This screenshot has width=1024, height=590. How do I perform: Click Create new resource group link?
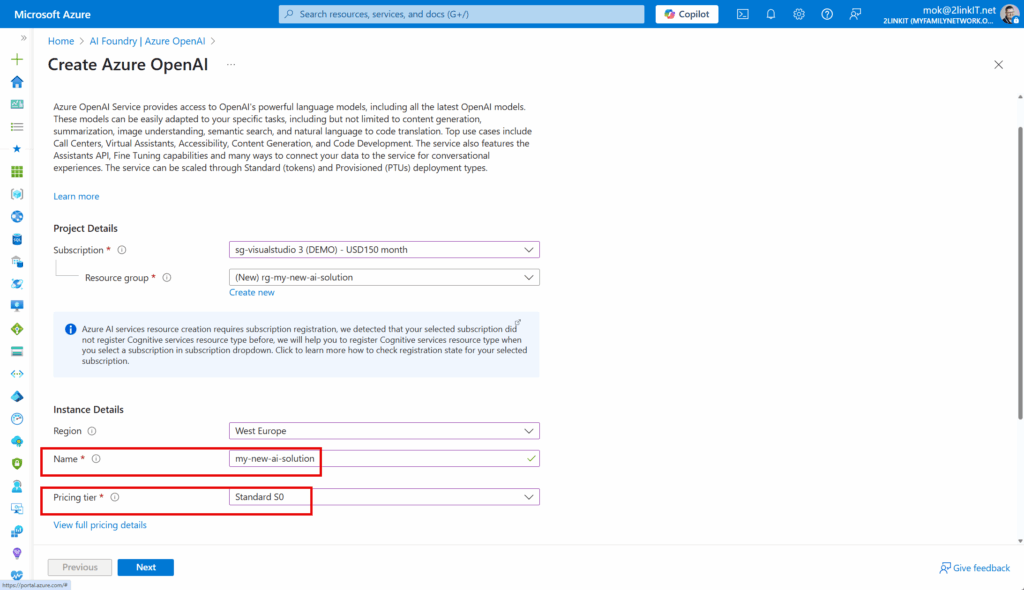[x=251, y=292]
